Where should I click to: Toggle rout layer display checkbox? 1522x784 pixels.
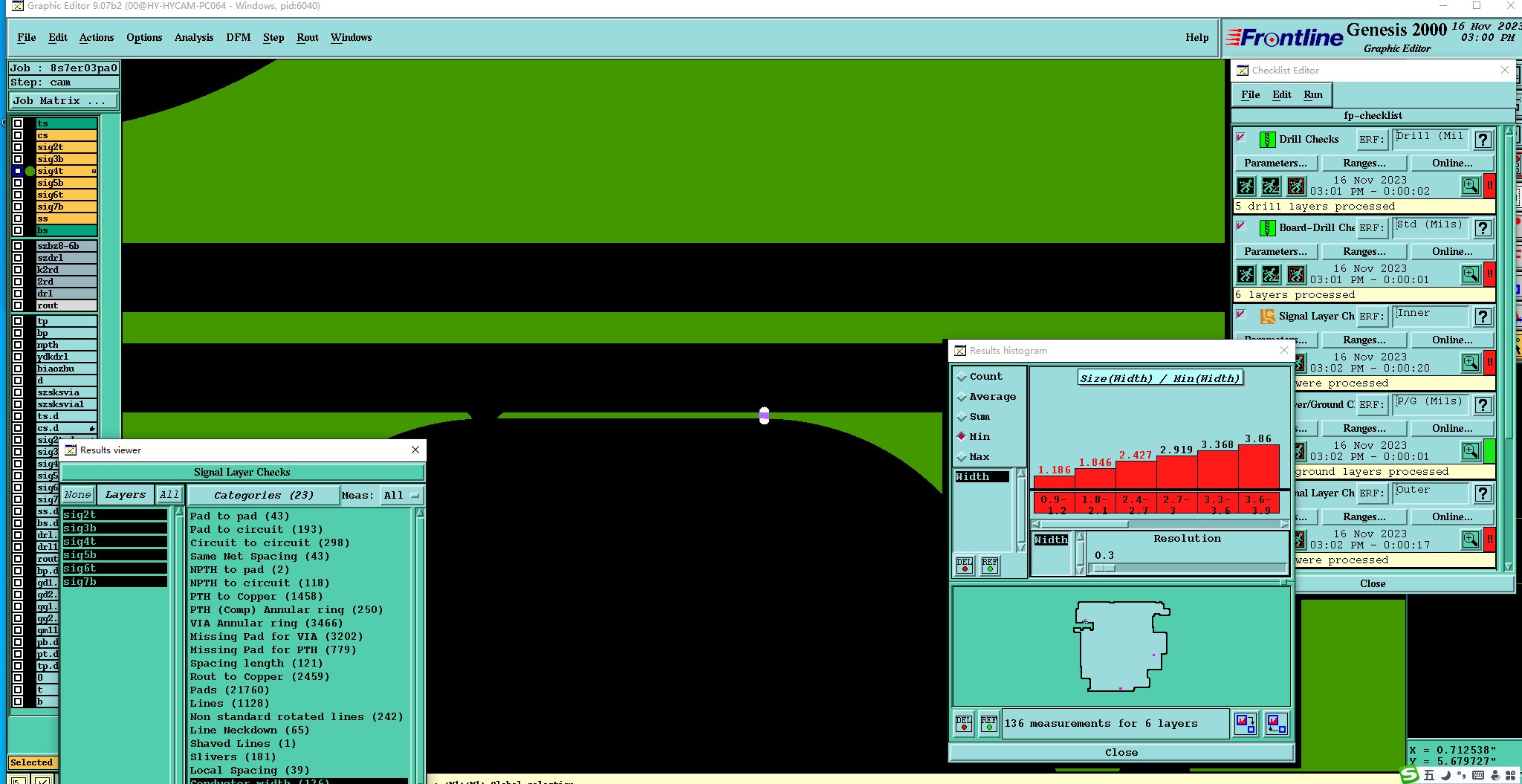18,305
